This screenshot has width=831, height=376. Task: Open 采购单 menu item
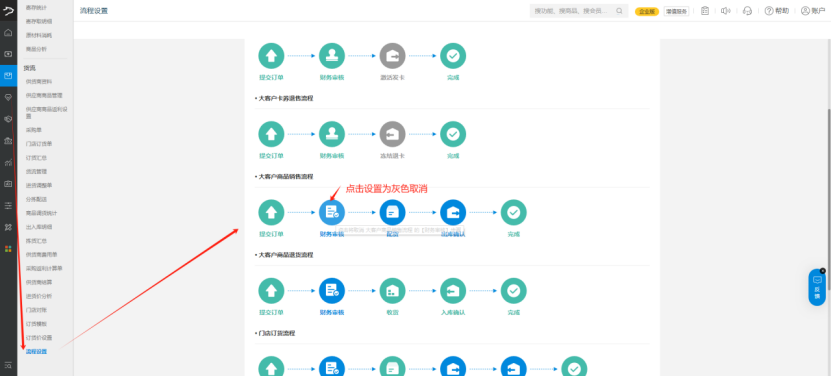coord(33,130)
